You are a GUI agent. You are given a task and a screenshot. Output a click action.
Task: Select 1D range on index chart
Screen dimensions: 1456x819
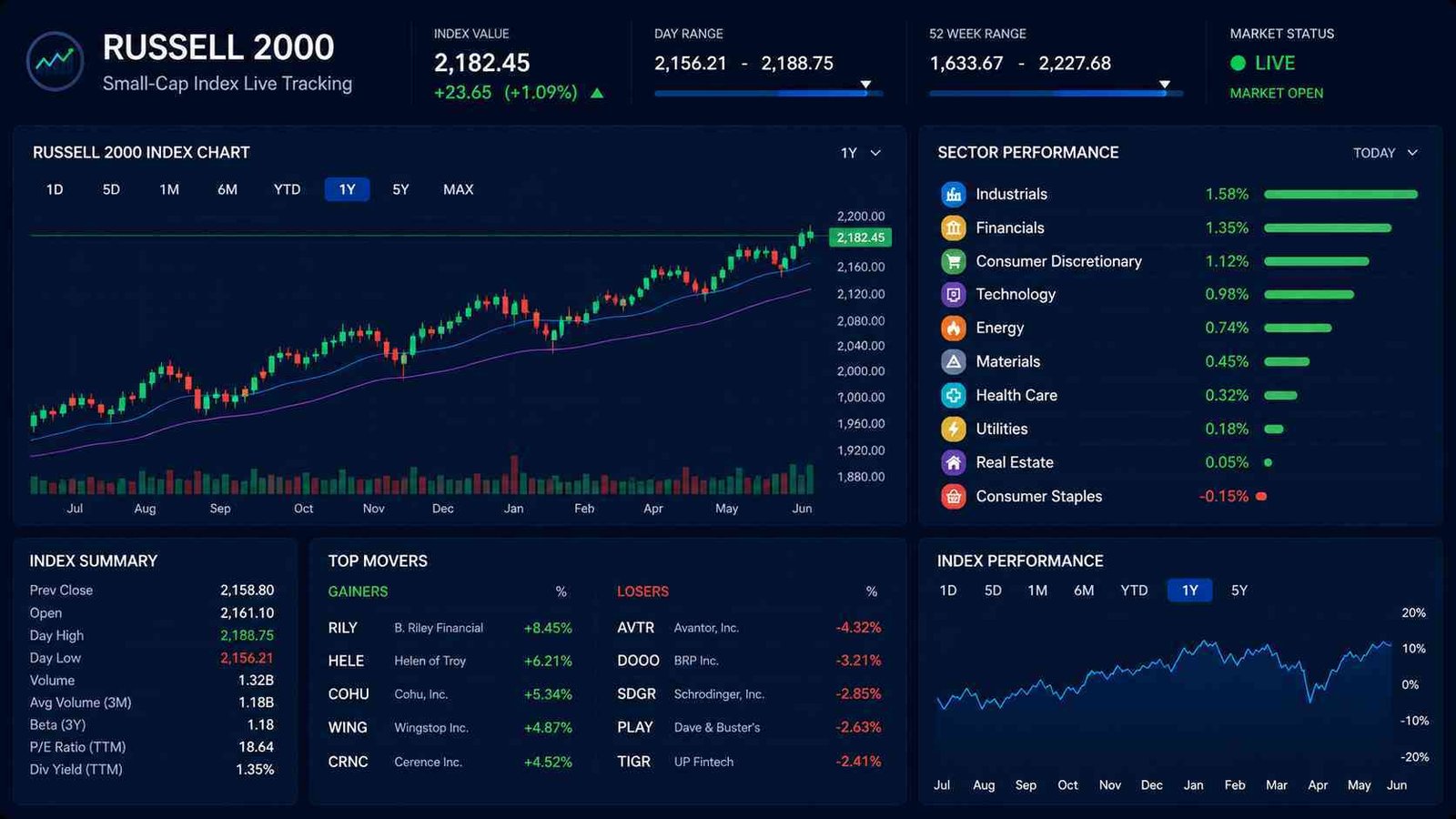pyautogui.click(x=55, y=189)
